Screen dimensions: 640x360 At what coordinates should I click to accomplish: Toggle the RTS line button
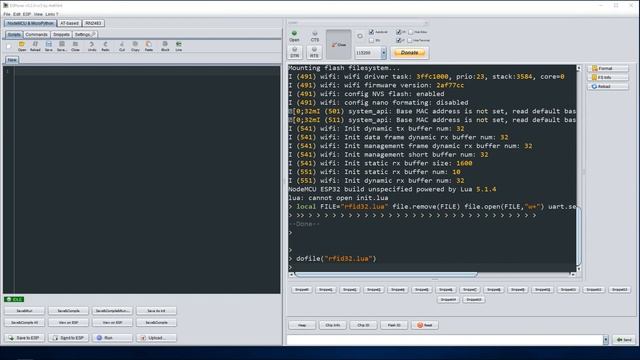tap(314, 52)
